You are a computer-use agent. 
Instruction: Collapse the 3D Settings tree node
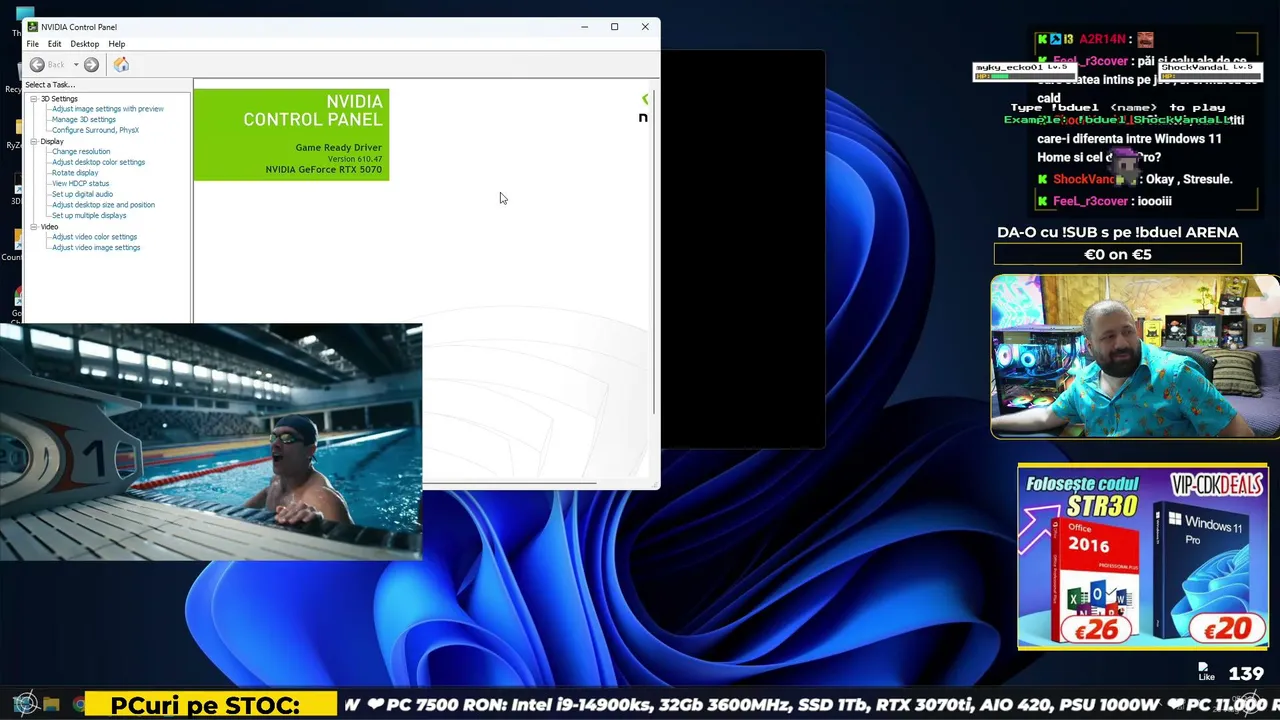click(x=33, y=99)
